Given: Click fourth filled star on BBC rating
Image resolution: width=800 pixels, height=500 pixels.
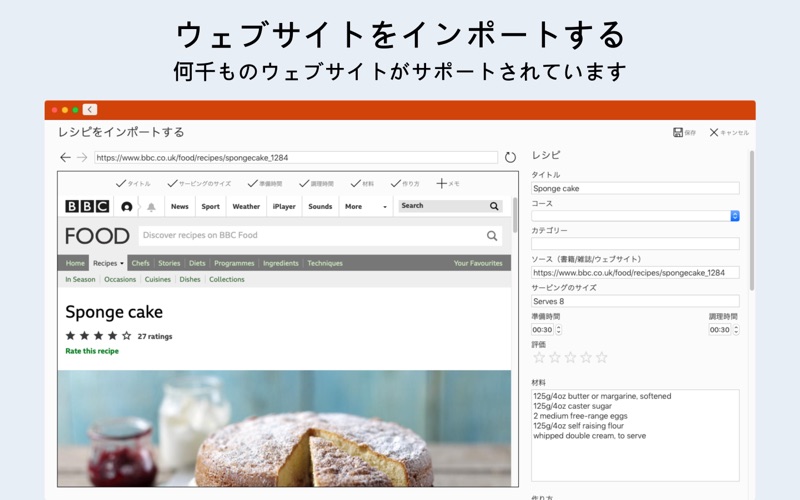Looking at the screenshot, I should tap(112, 336).
